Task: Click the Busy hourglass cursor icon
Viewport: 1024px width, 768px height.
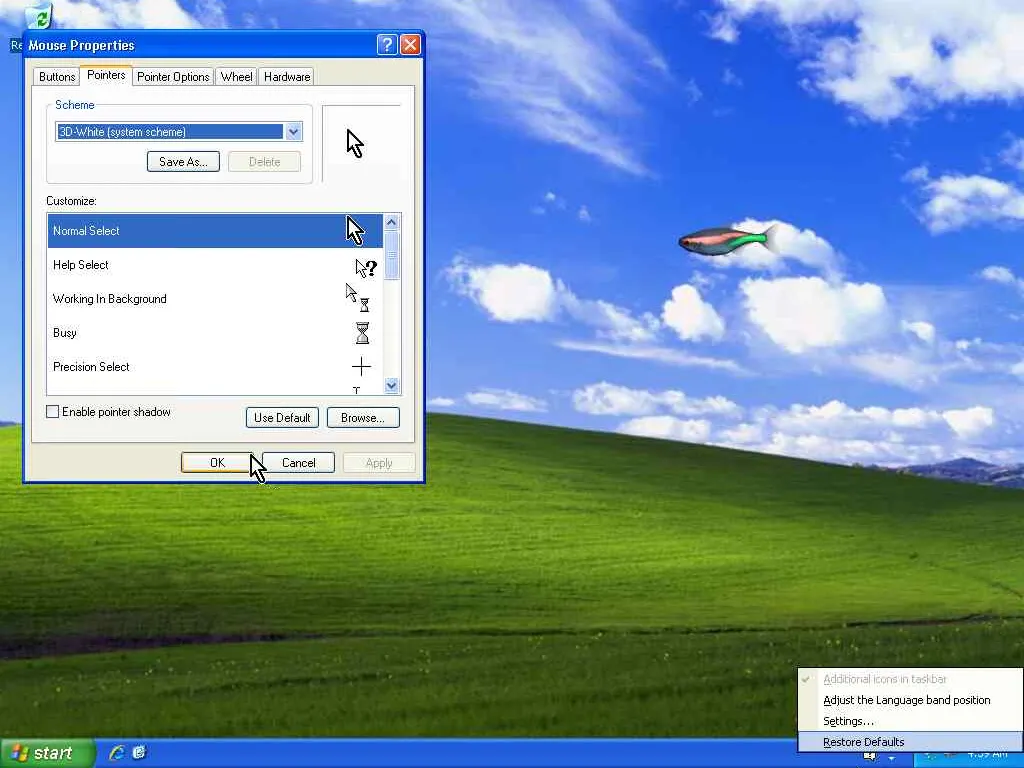Action: click(x=362, y=332)
